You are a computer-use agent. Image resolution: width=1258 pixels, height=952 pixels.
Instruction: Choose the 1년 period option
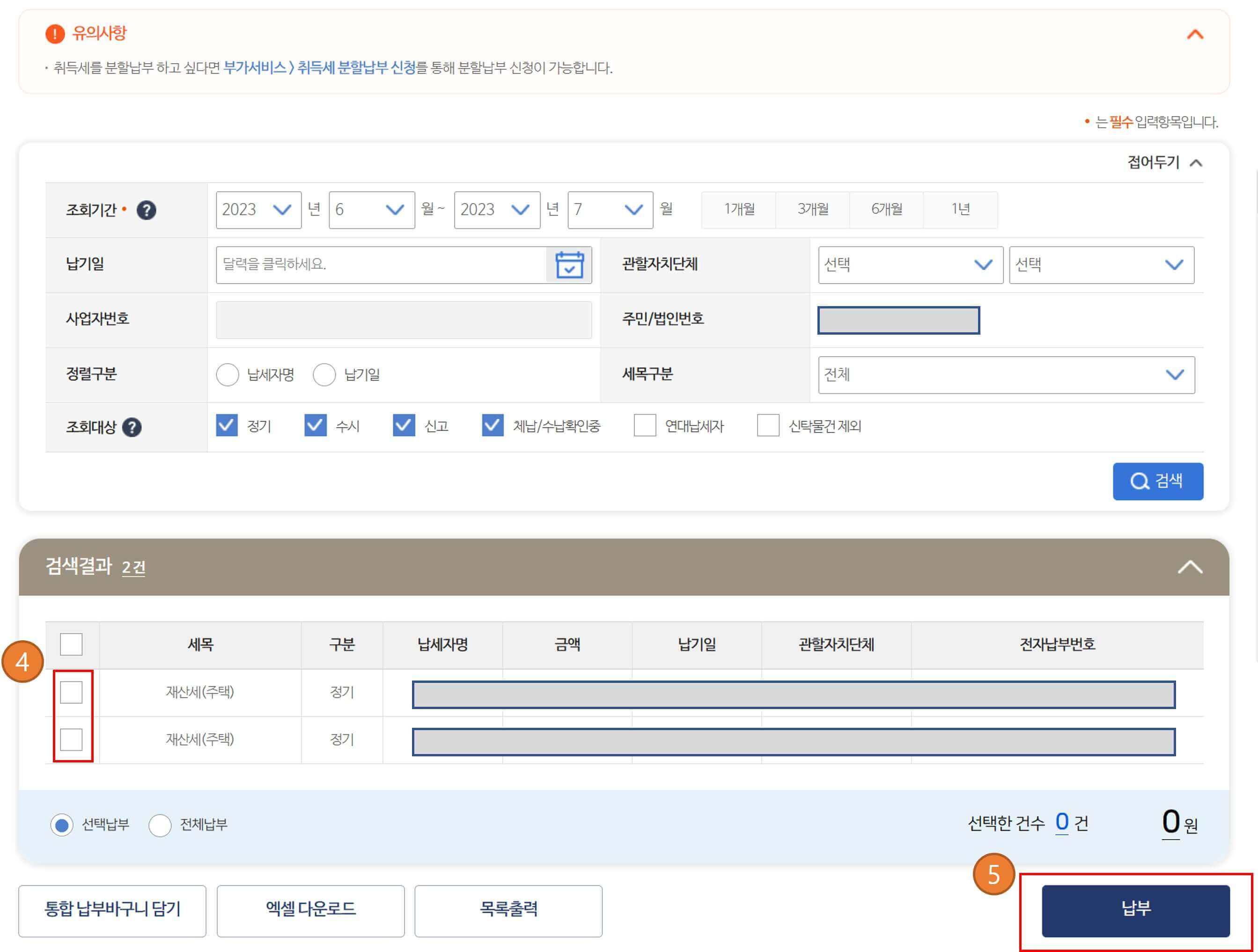pos(960,210)
